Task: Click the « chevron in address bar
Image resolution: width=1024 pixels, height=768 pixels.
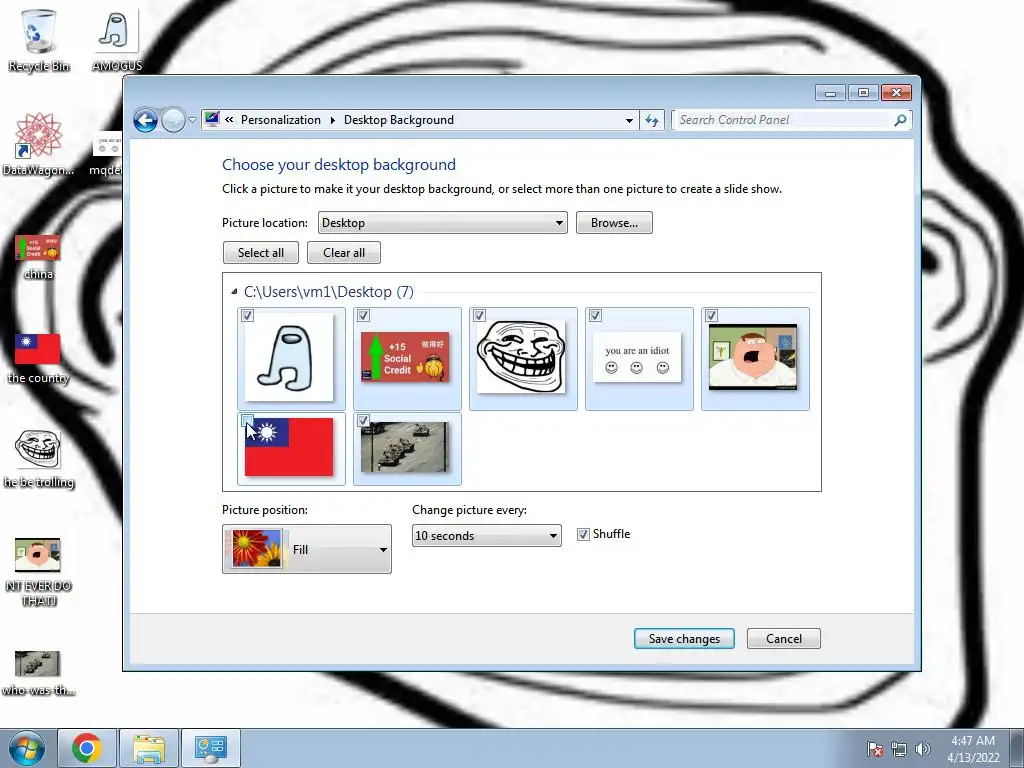Action: pyautogui.click(x=229, y=120)
